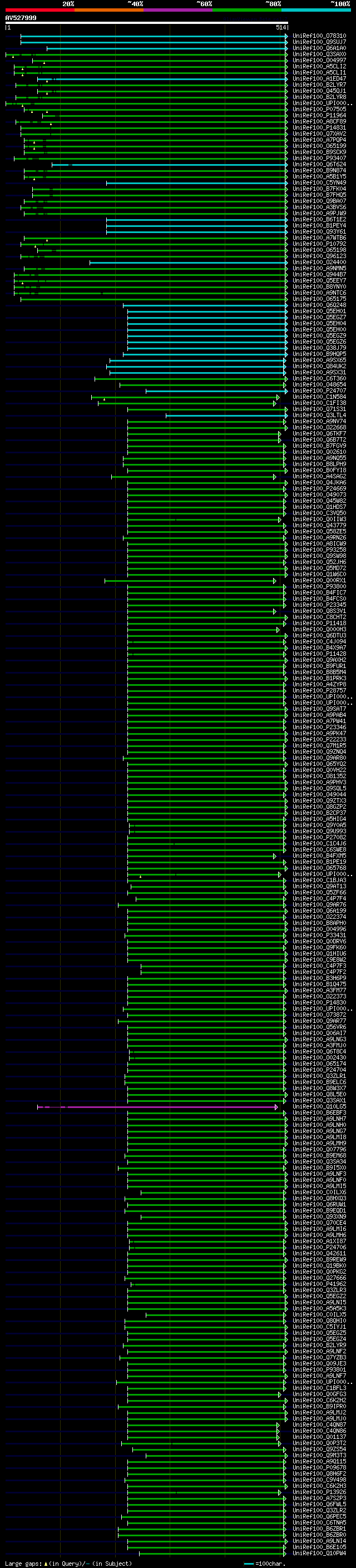Open hit UniRef100_O78310
Viewport: 356px width, 1568px height.
(319, 36)
